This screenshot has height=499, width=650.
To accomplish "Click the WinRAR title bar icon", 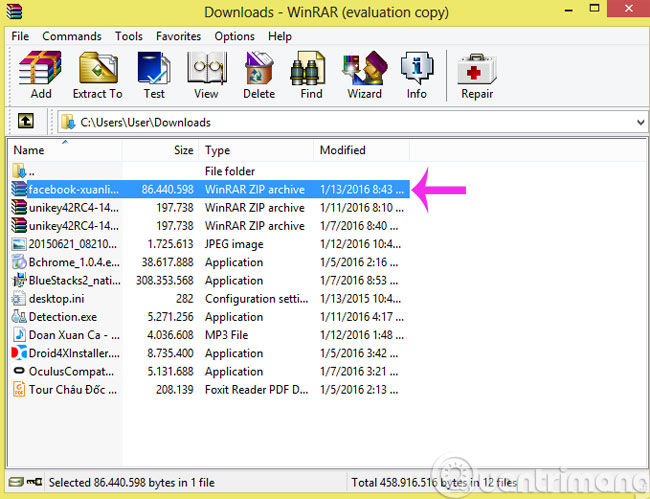I will [14, 12].
